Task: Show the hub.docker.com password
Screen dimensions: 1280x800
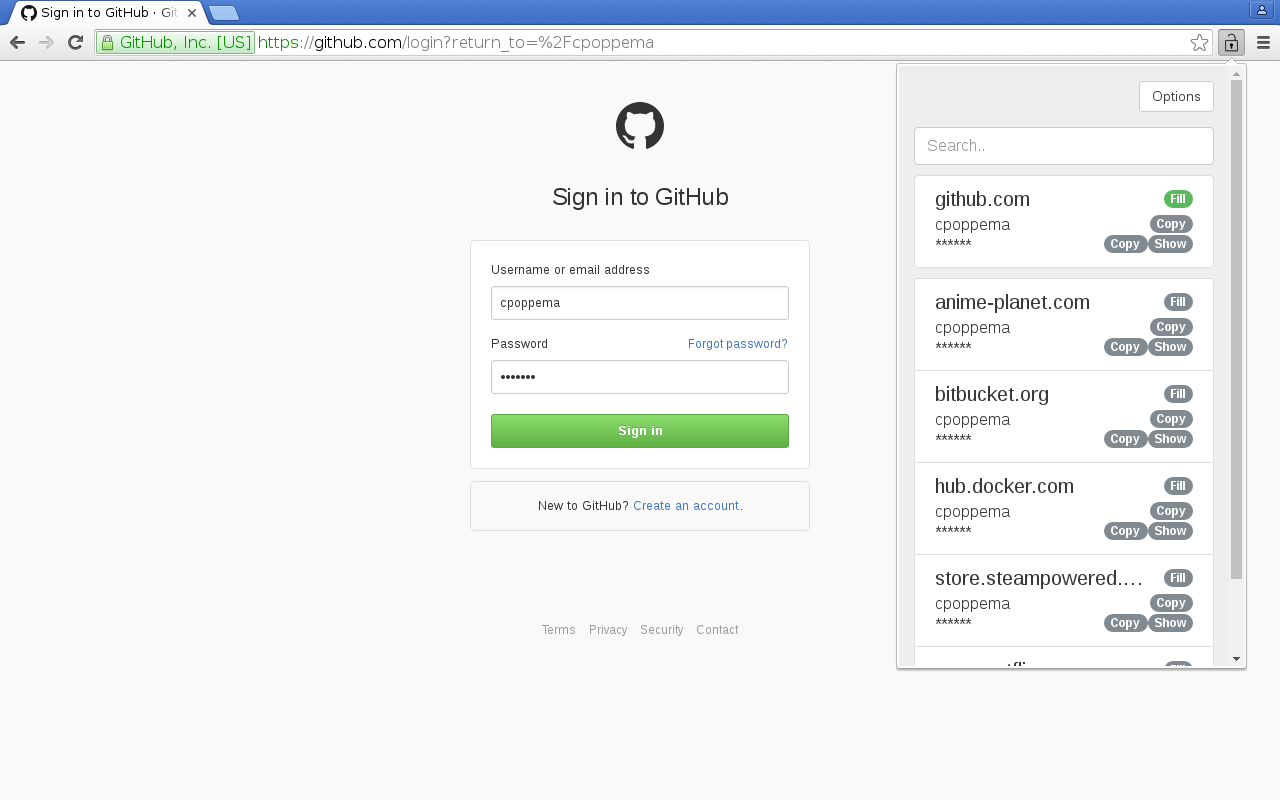Action: (1170, 530)
